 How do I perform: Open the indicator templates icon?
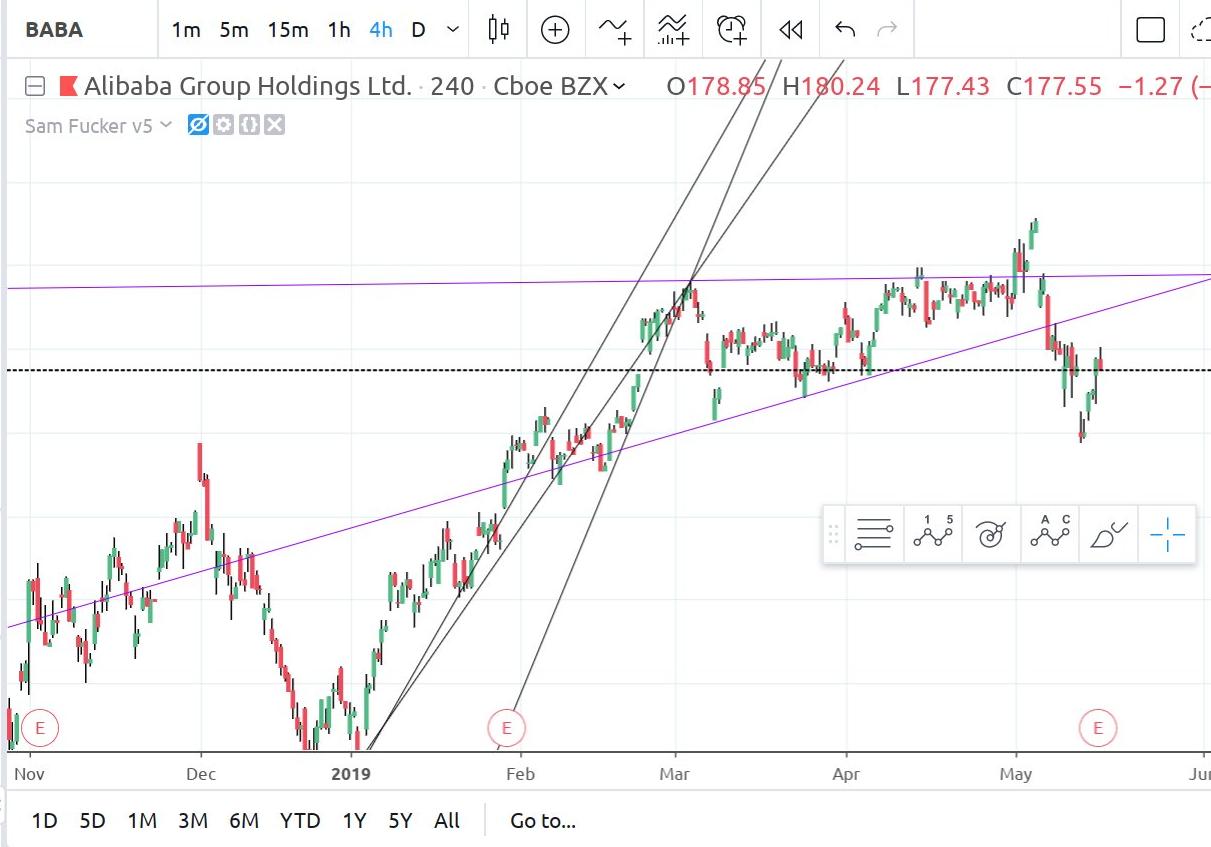[674, 30]
